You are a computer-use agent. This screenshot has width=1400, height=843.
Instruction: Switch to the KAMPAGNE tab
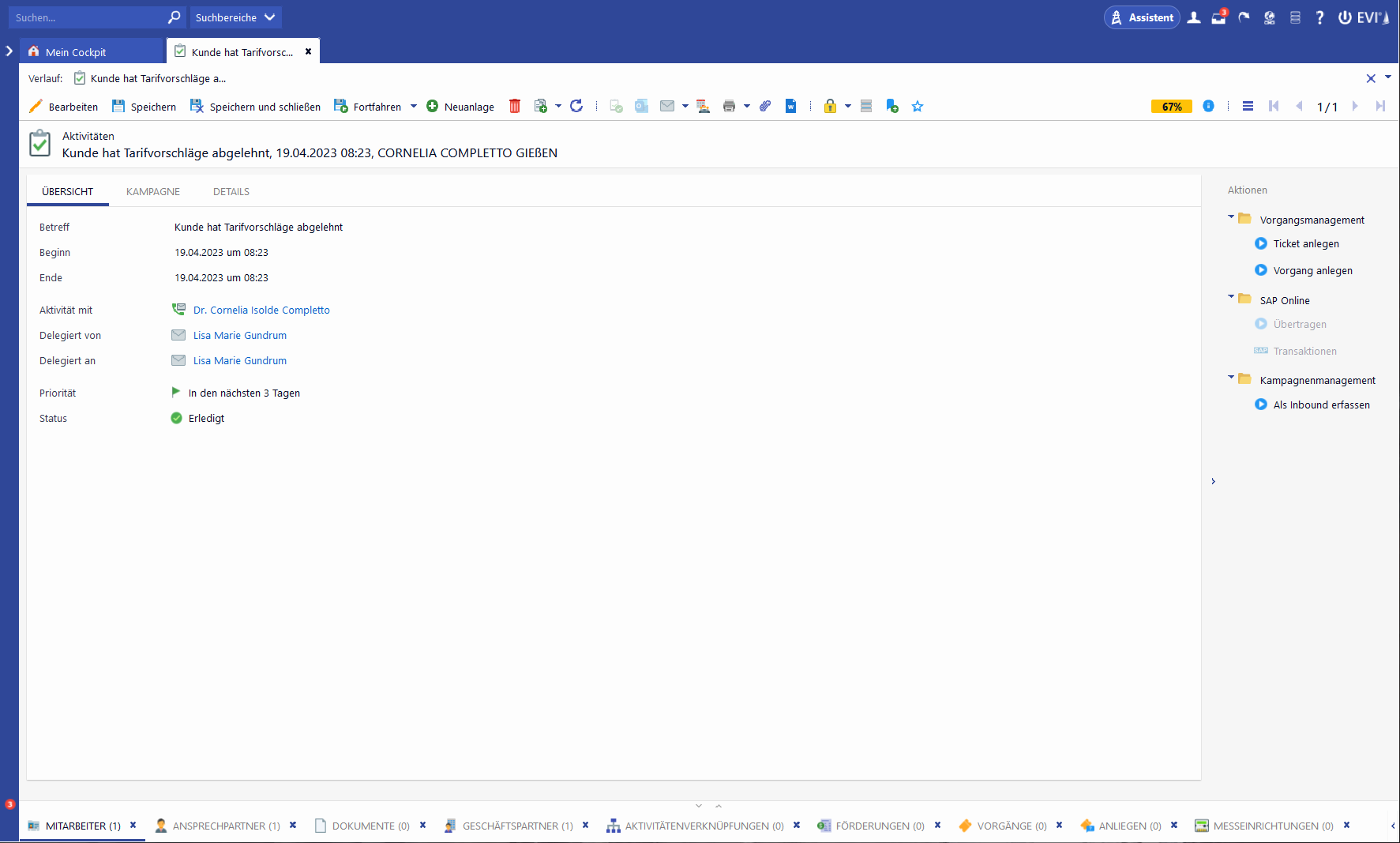[x=153, y=192]
